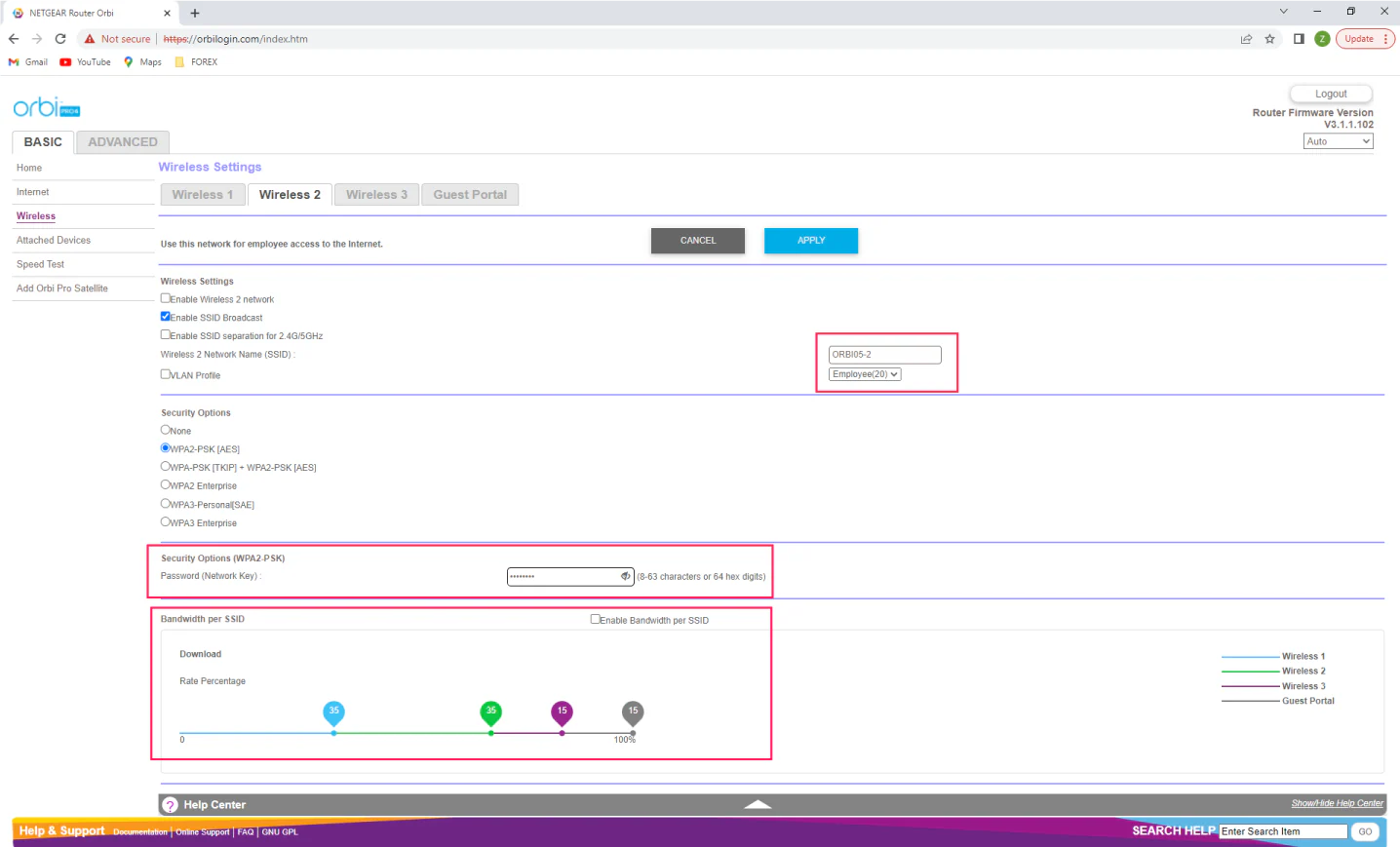Click the Help Center question mark icon
1400x847 pixels.
[x=171, y=805]
